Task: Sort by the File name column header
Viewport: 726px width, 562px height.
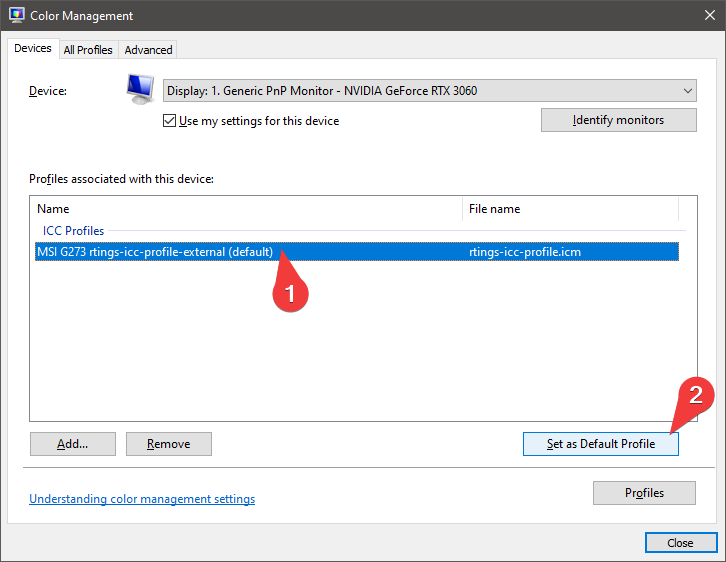Action: click(x=570, y=209)
